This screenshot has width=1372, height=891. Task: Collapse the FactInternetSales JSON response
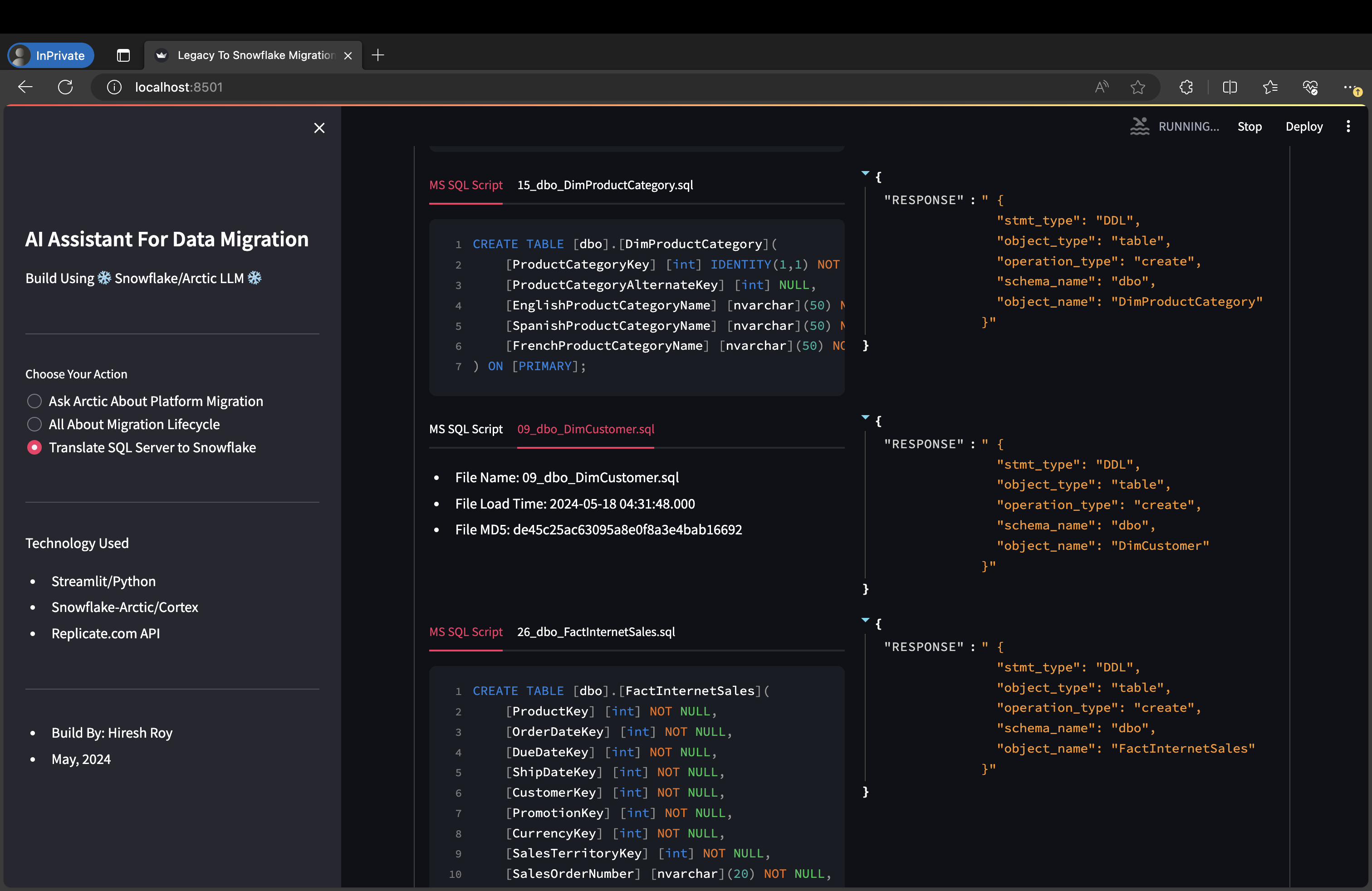pyautogui.click(x=865, y=620)
